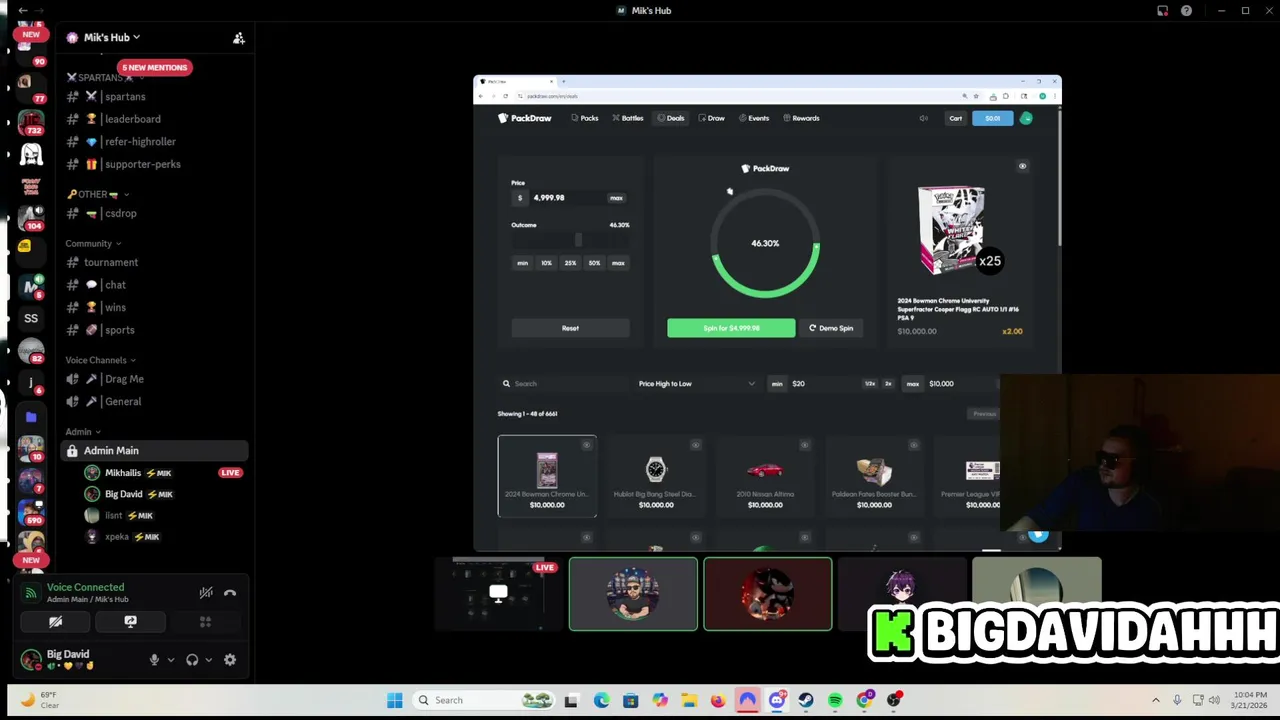Screen dimensions: 1280x720
Task: Collapse the Admin category
Action: pyautogui.click(x=83, y=432)
